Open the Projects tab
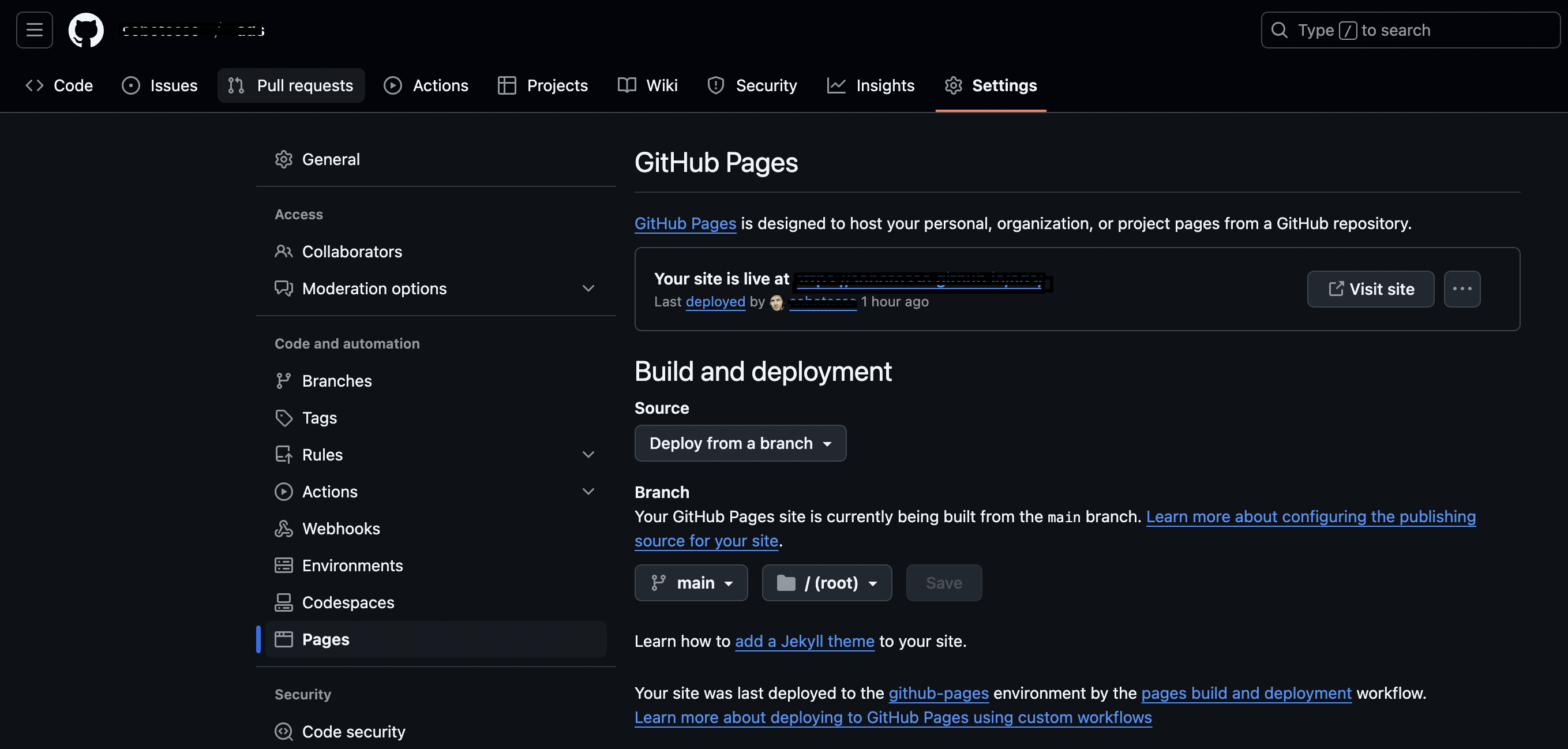 [543, 85]
